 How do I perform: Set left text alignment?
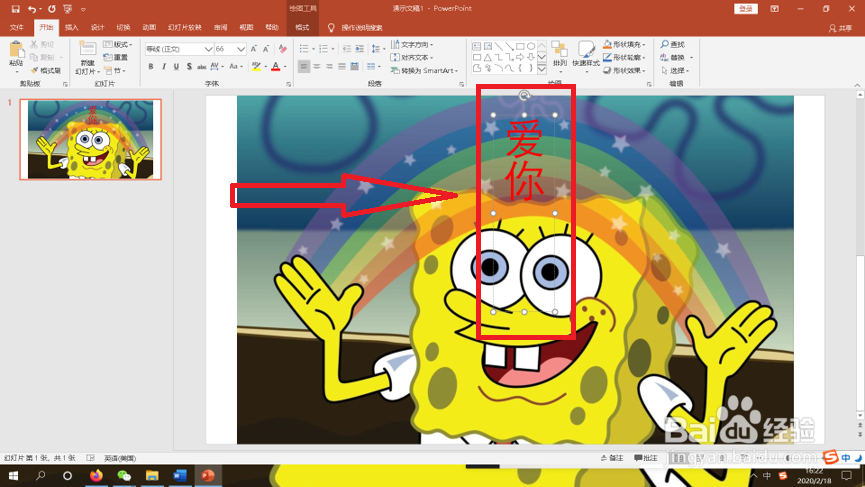[x=303, y=67]
